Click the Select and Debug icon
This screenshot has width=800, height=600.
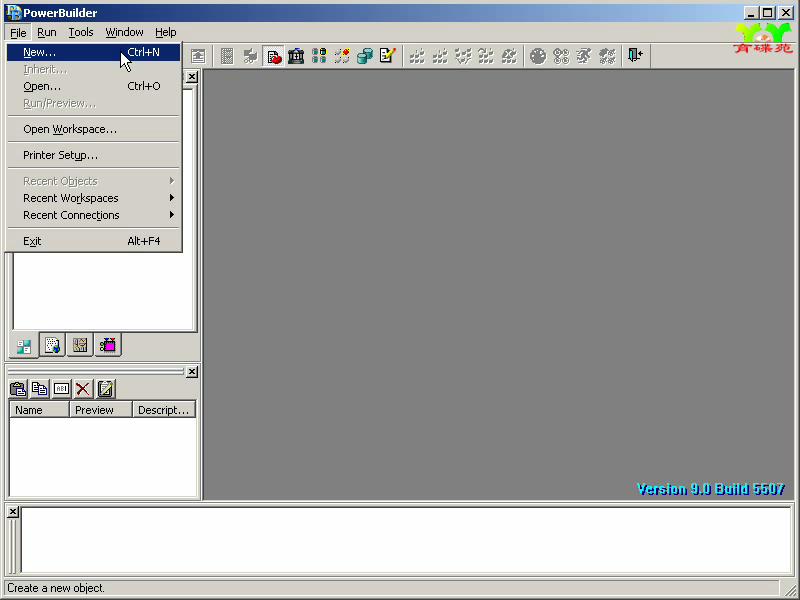coord(561,56)
